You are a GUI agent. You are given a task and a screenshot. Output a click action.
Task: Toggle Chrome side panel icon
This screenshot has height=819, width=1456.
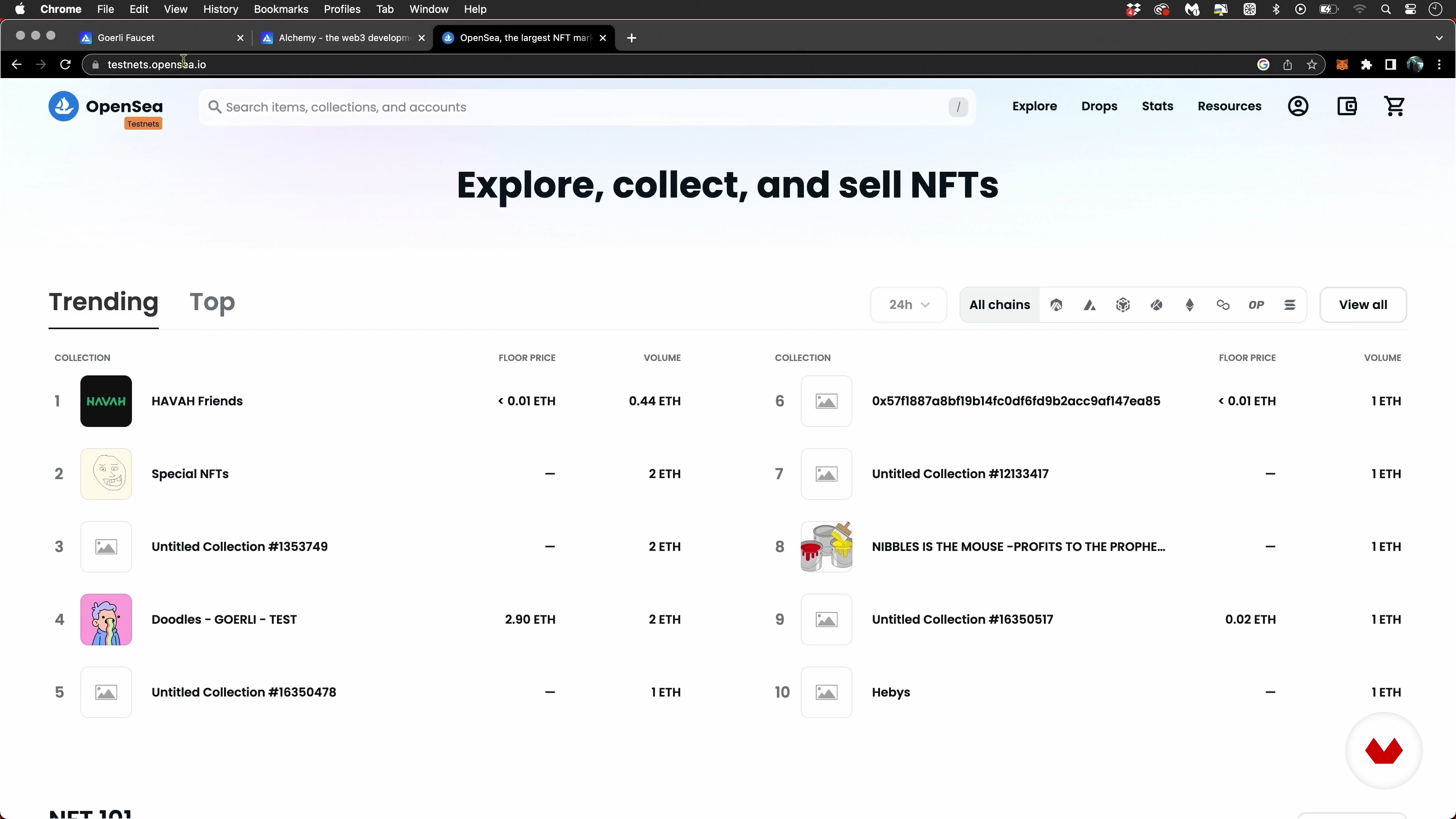point(1390,65)
